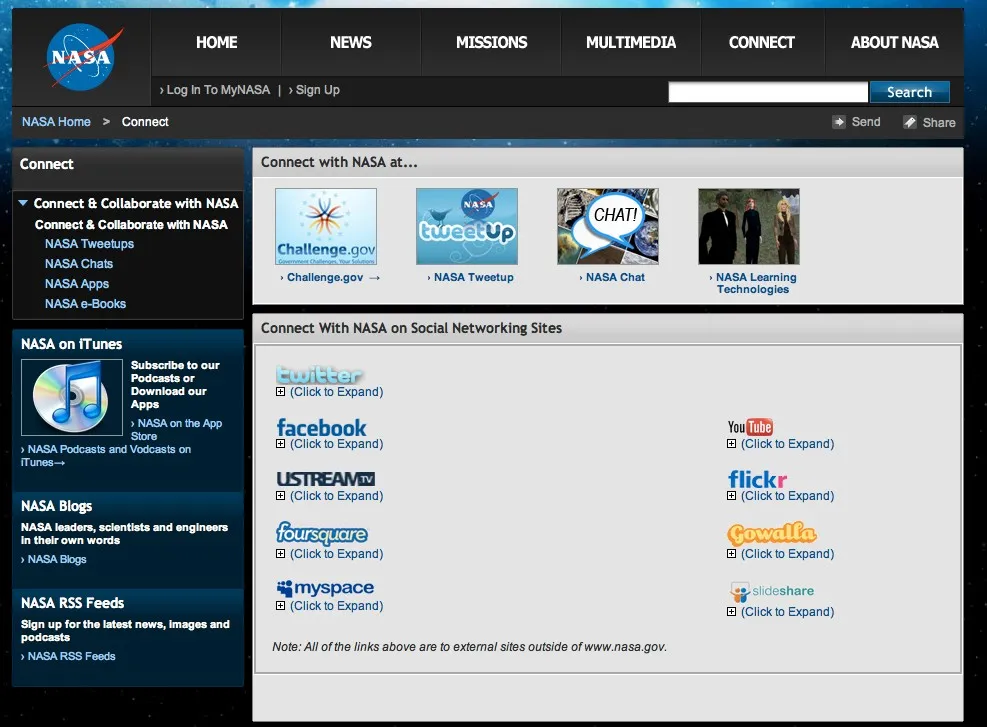This screenshot has width=987, height=727.
Task: Click the Send arrow icon
Action: pos(838,122)
